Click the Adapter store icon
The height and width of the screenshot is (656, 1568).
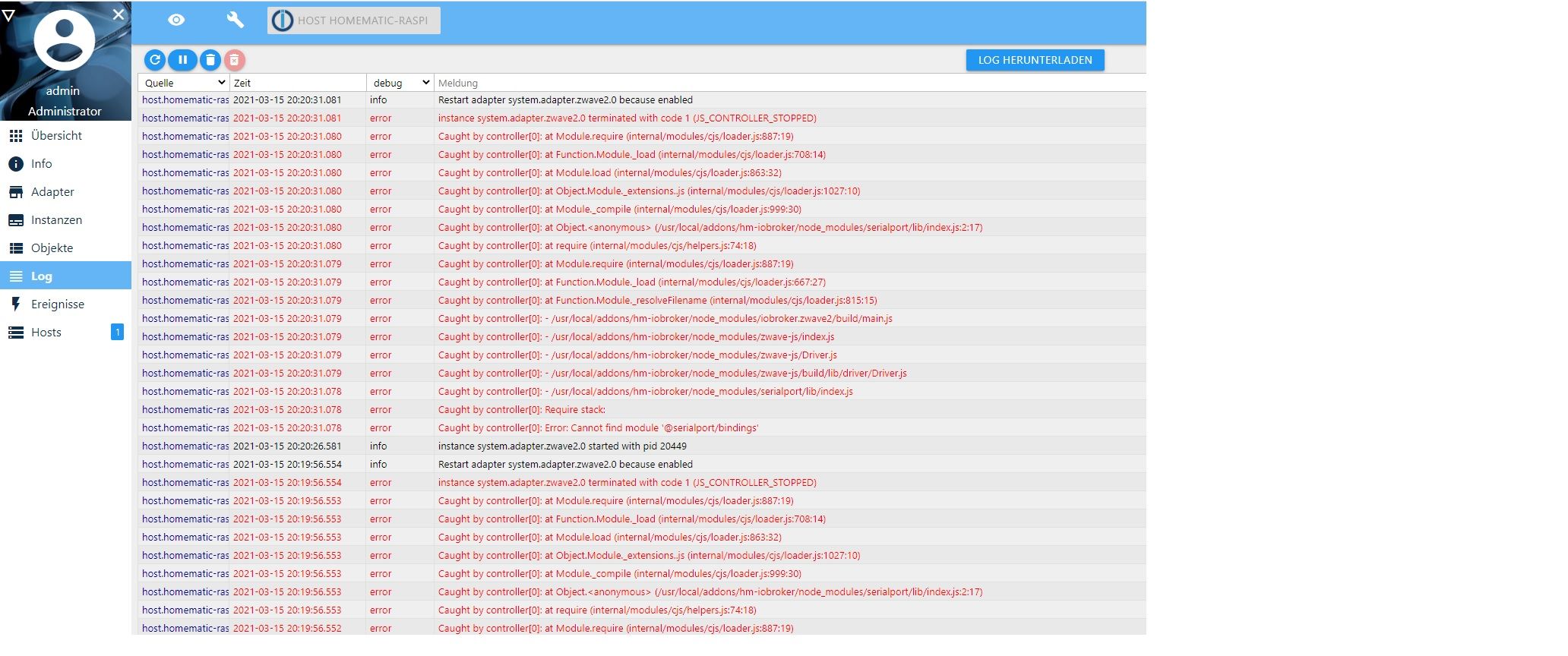[16, 192]
